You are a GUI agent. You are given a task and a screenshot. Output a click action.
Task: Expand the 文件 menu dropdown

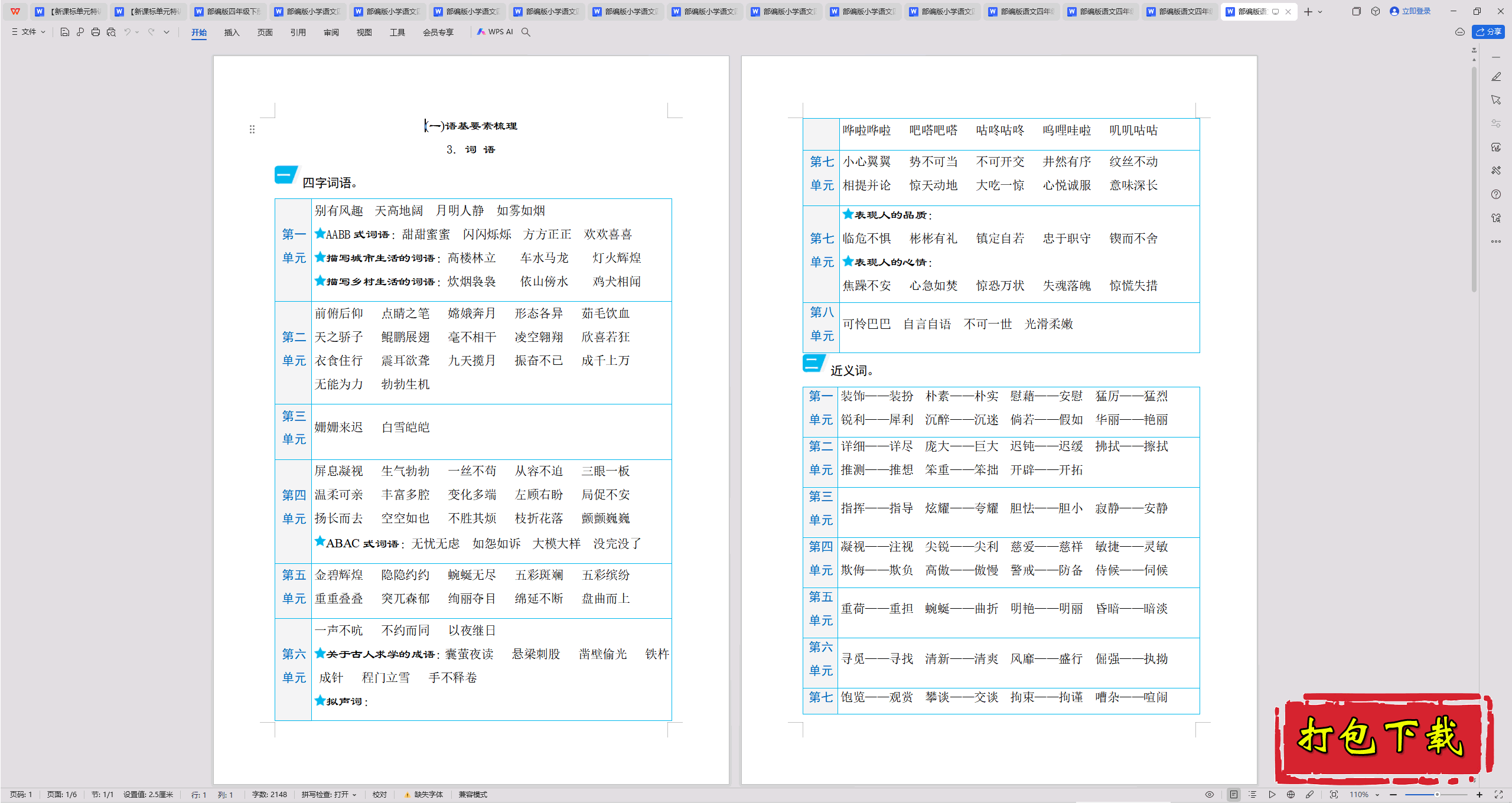(x=28, y=32)
